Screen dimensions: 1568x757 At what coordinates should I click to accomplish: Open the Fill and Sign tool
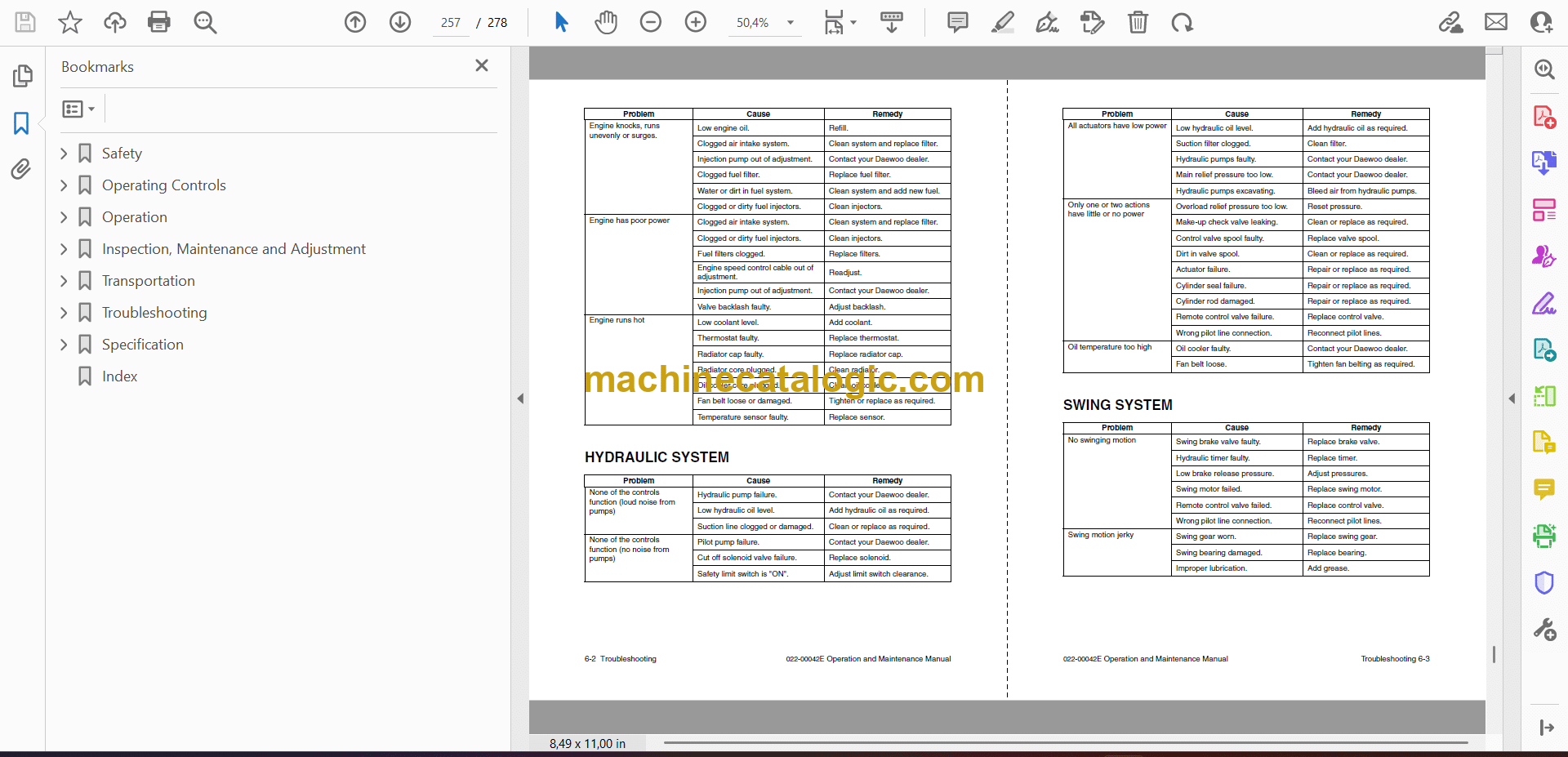pos(1544,305)
